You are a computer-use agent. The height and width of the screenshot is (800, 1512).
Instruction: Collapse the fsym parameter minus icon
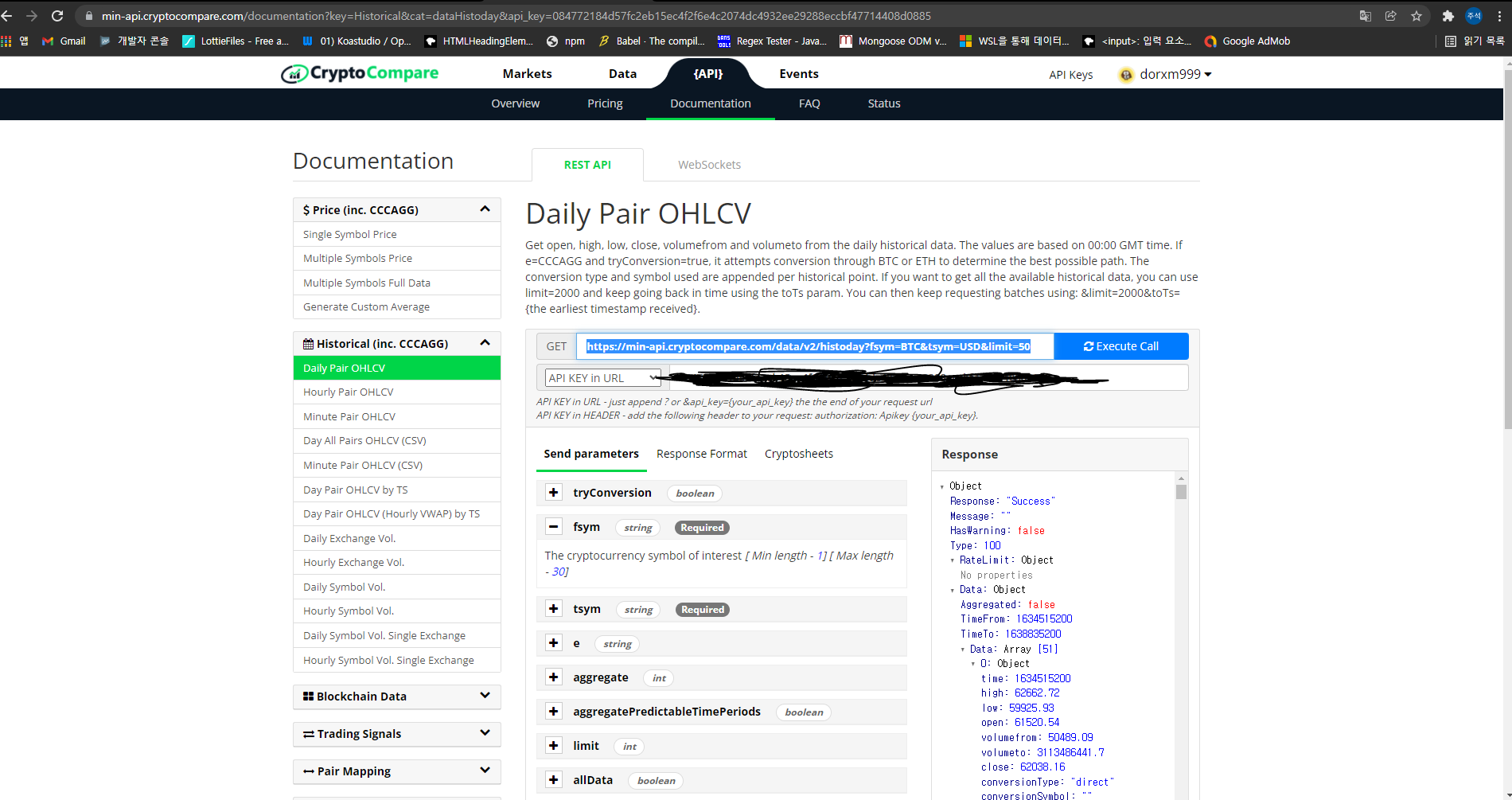coord(554,527)
